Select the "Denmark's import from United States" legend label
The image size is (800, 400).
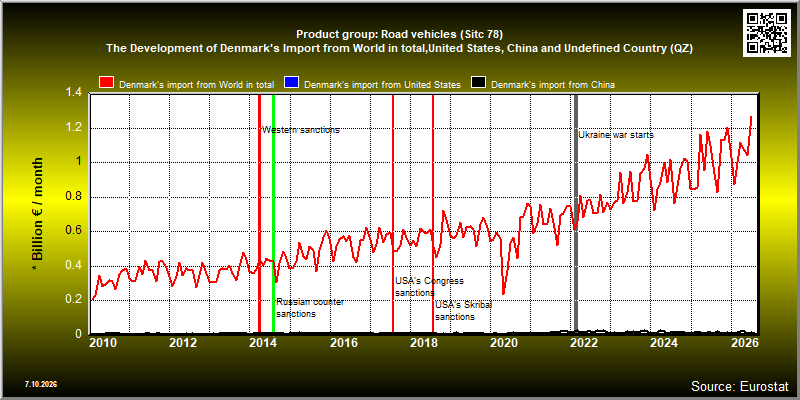[x=382, y=85]
